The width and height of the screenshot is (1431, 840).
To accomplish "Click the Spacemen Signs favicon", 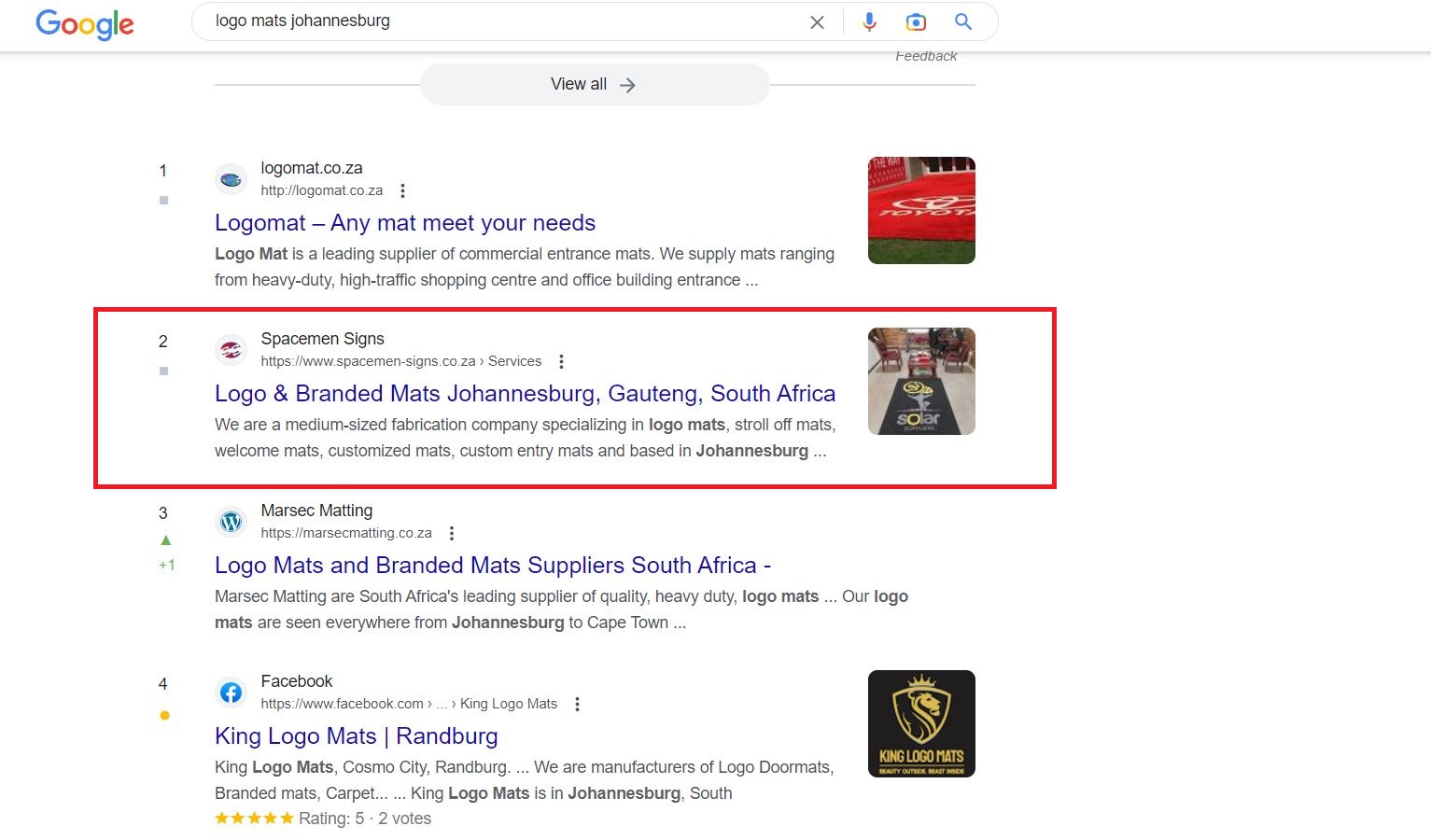I will click(231, 349).
